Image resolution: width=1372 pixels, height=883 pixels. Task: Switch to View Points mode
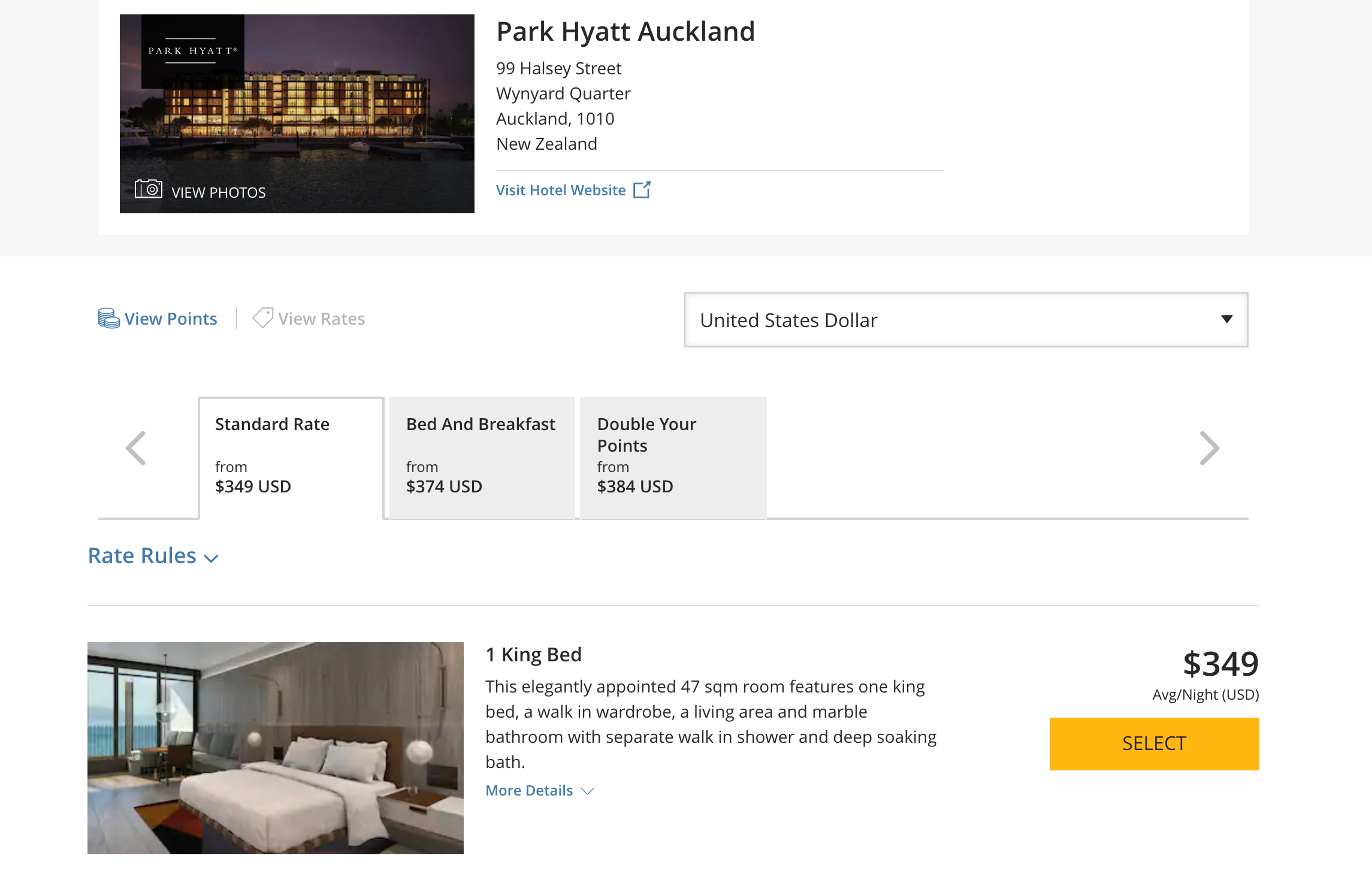click(170, 319)
